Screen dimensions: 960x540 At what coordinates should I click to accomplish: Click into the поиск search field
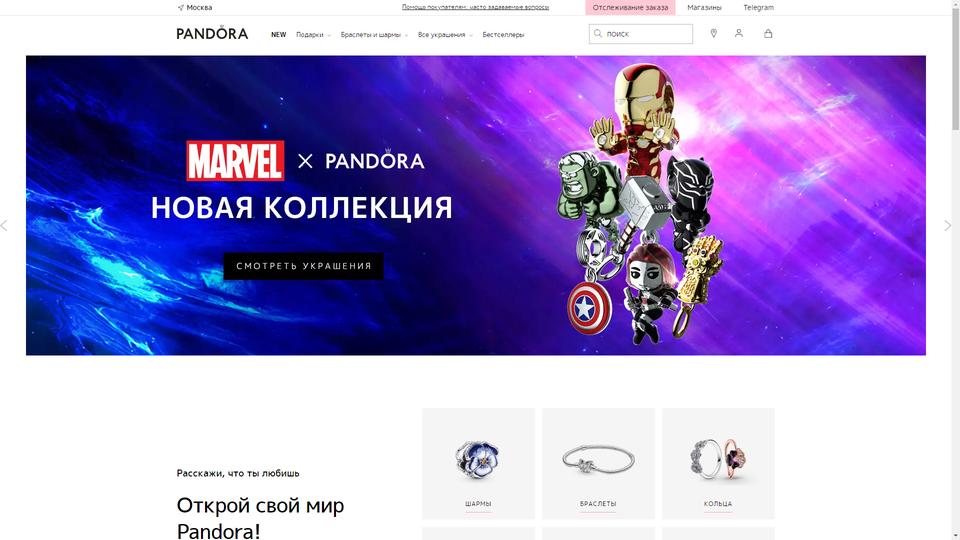(x=641, y=34)
